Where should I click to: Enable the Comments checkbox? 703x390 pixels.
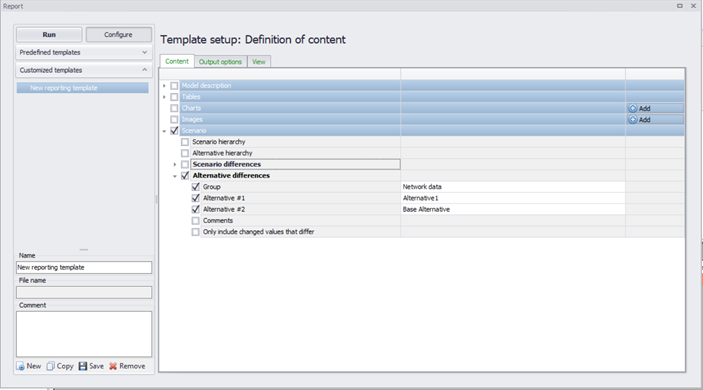click(195, 221)
